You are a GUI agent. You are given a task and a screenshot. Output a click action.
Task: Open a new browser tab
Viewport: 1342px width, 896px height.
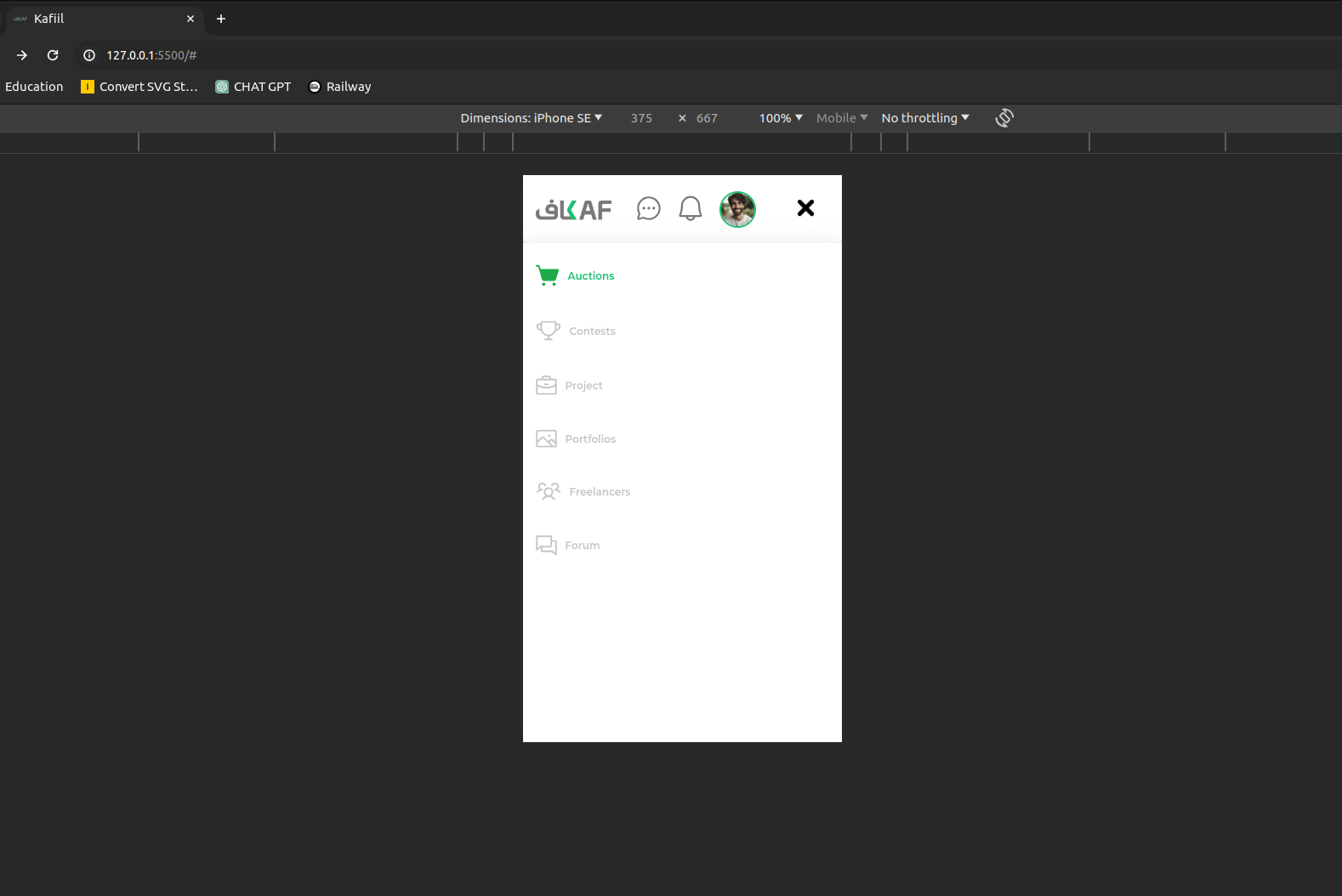click(221, 19)
